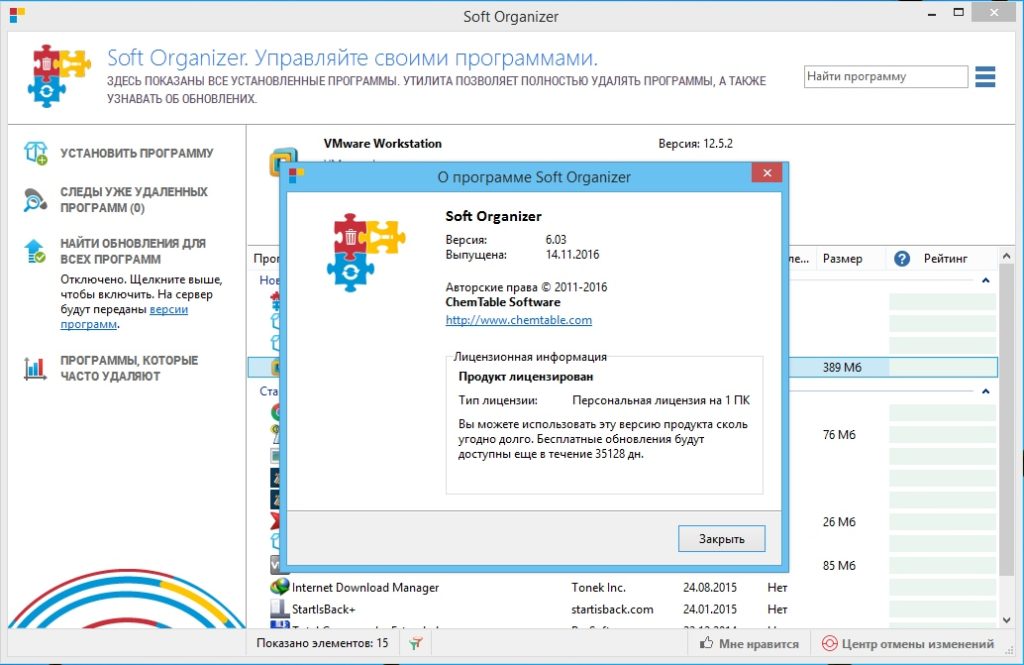Click Показано элементов: 15 status text
This screenshot has height=665, width=1024.
tap(322, 643)
